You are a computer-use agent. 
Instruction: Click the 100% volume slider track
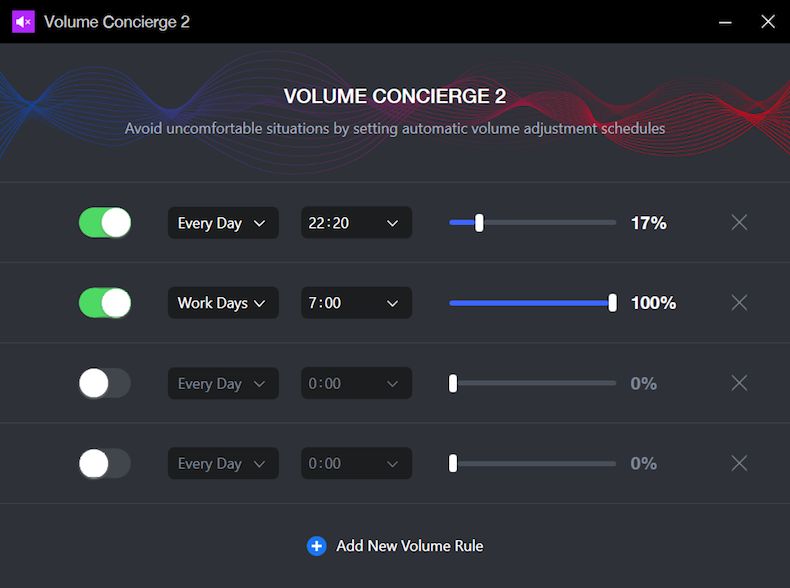533,303
